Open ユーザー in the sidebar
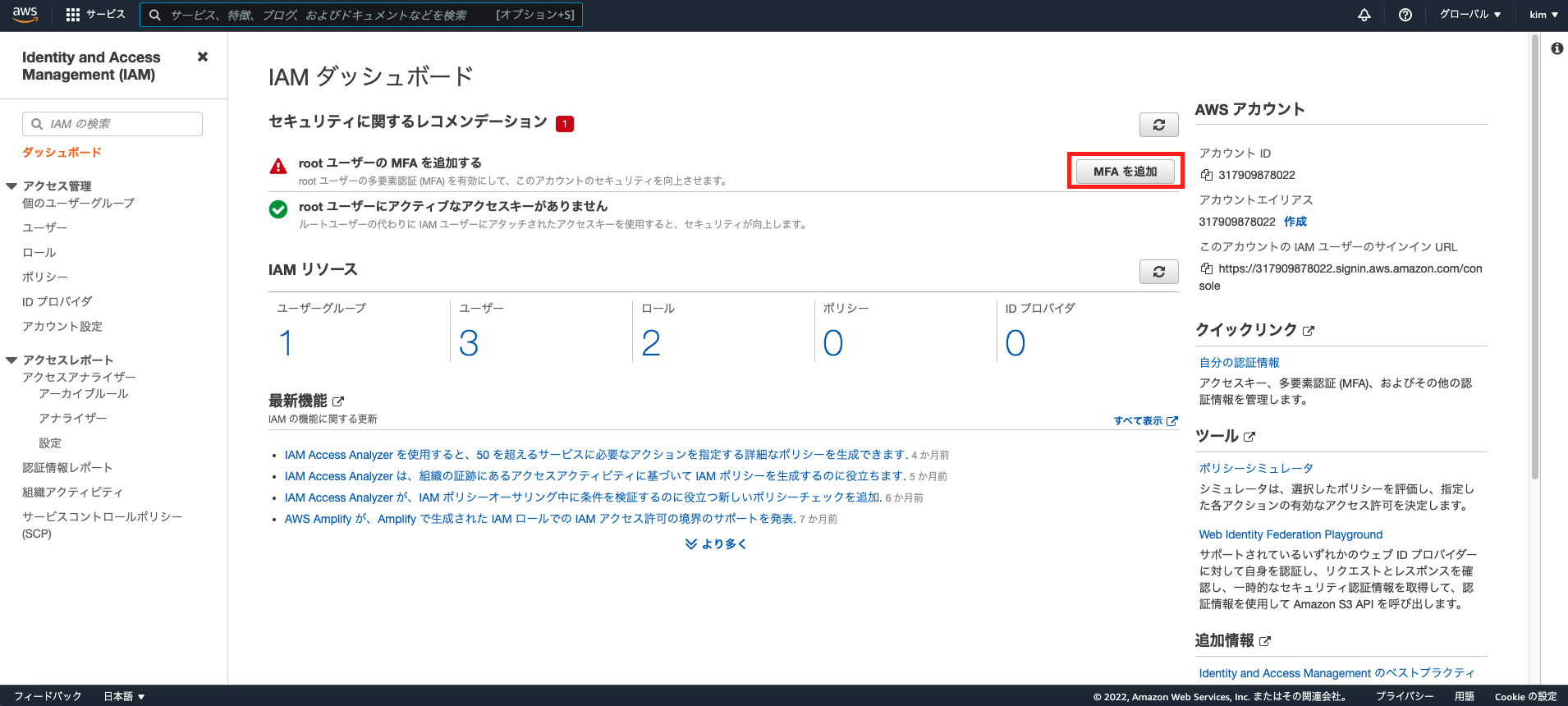Image resolution: width=1568 pixels, height=706 pixels. pyautogui.click(x=44, y=227)
